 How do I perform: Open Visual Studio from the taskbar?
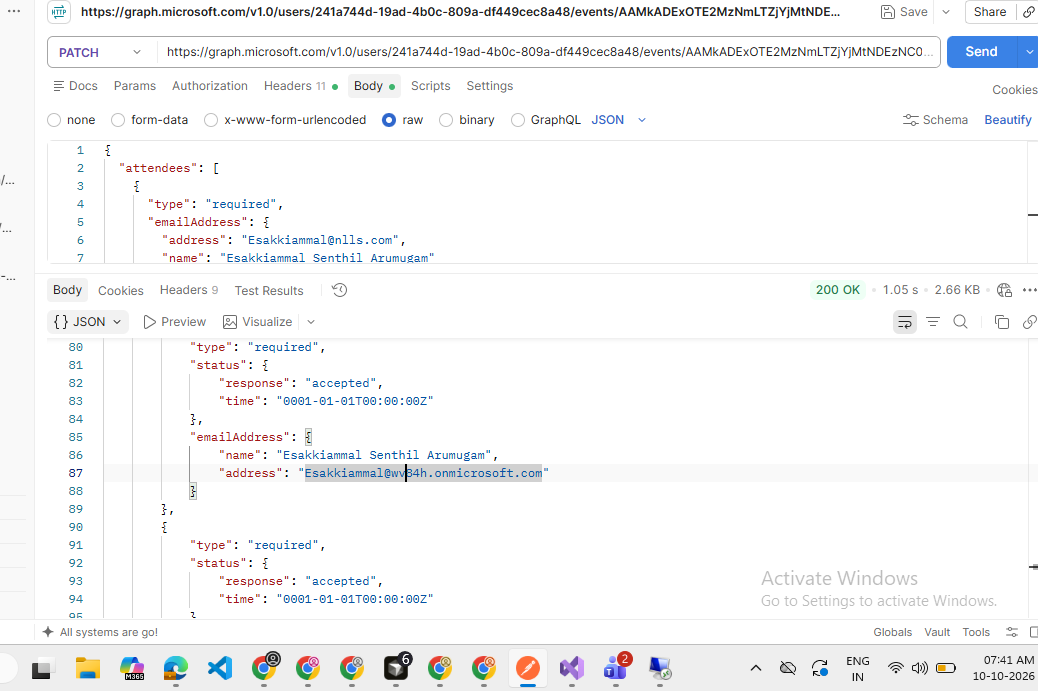pyautogui.click(x=571, y=668)
